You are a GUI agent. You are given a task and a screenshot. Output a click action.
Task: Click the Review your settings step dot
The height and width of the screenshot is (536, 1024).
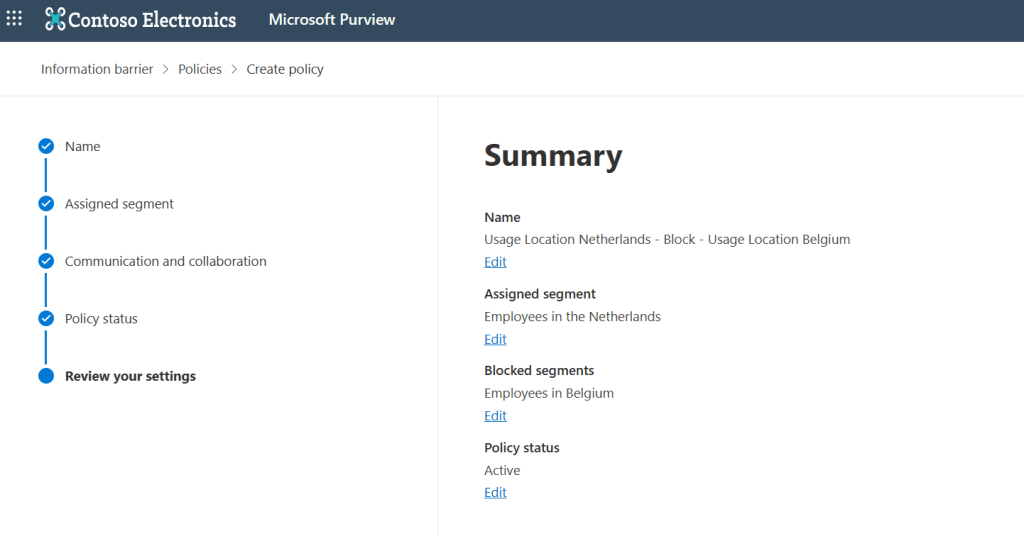[46, 377]
